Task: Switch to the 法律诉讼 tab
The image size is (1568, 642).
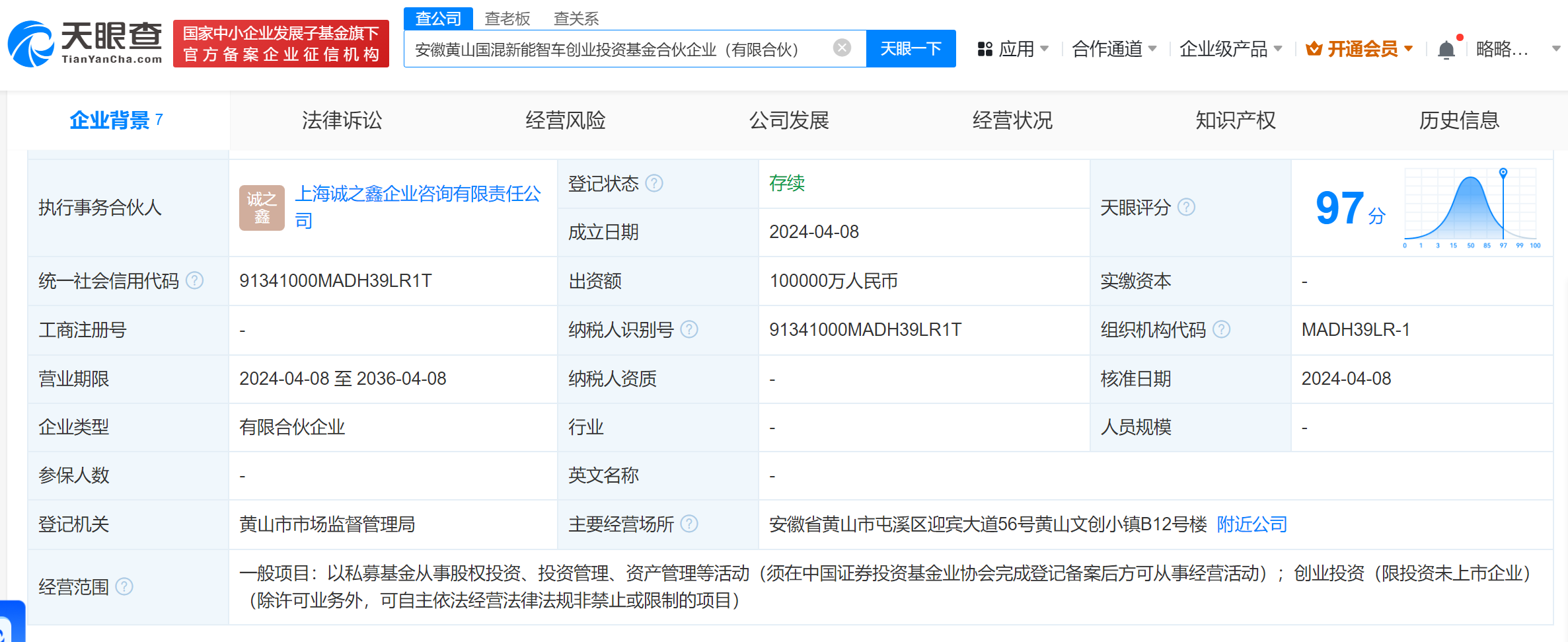Action: [x=342, y=120]
